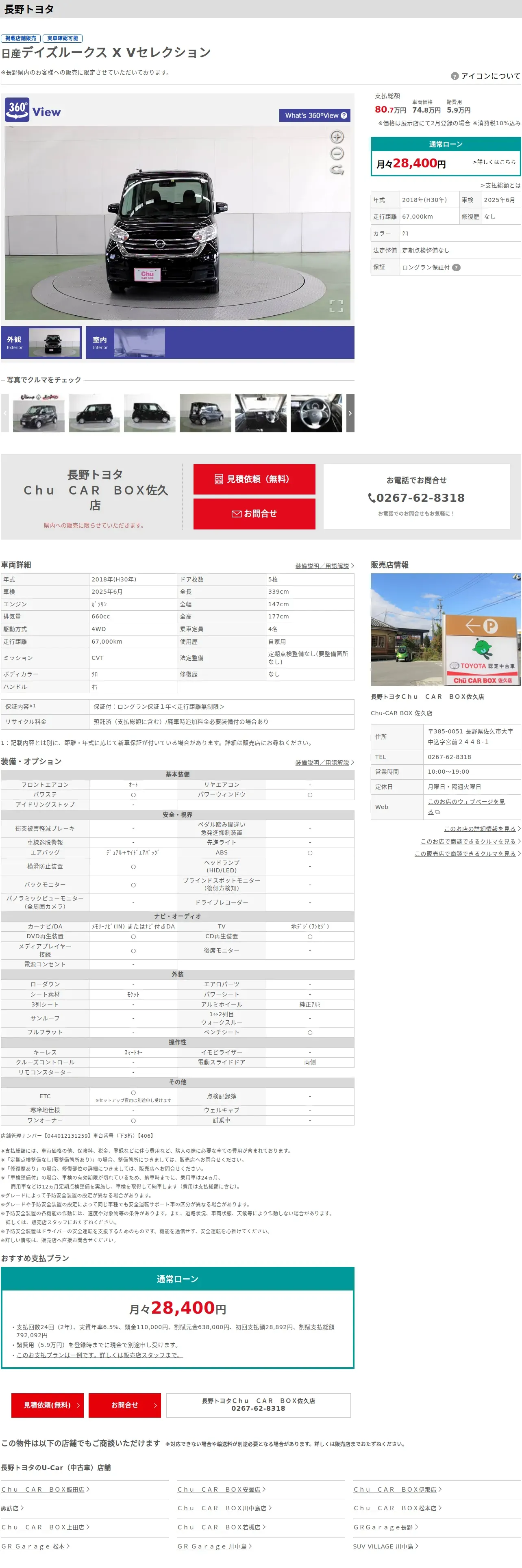The image size is (522, 1568).
Task: Open GR Garage 松本 store link
Action: click(x=35, y=1546)
